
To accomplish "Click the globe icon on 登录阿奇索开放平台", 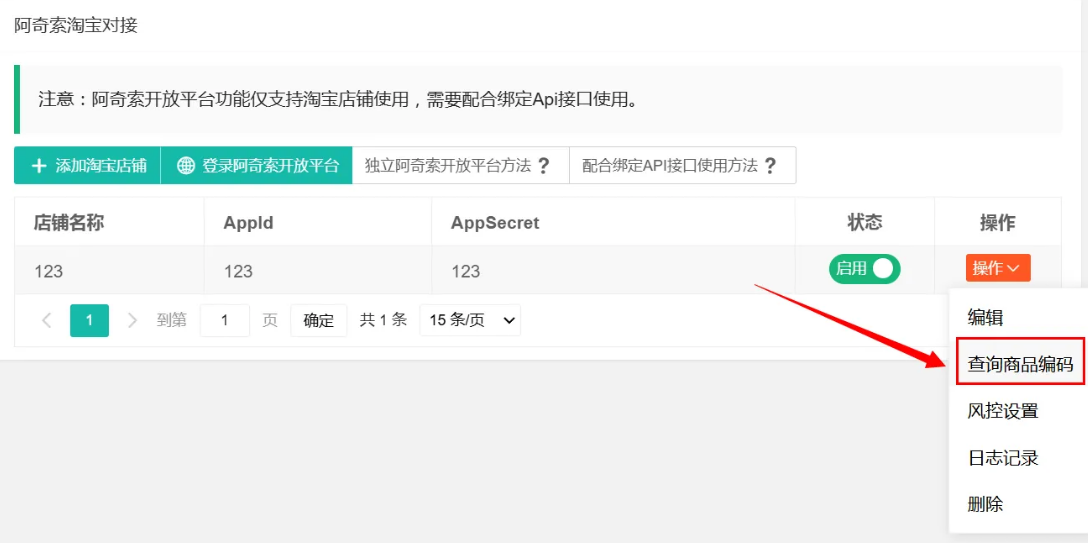I will [186, 166].
